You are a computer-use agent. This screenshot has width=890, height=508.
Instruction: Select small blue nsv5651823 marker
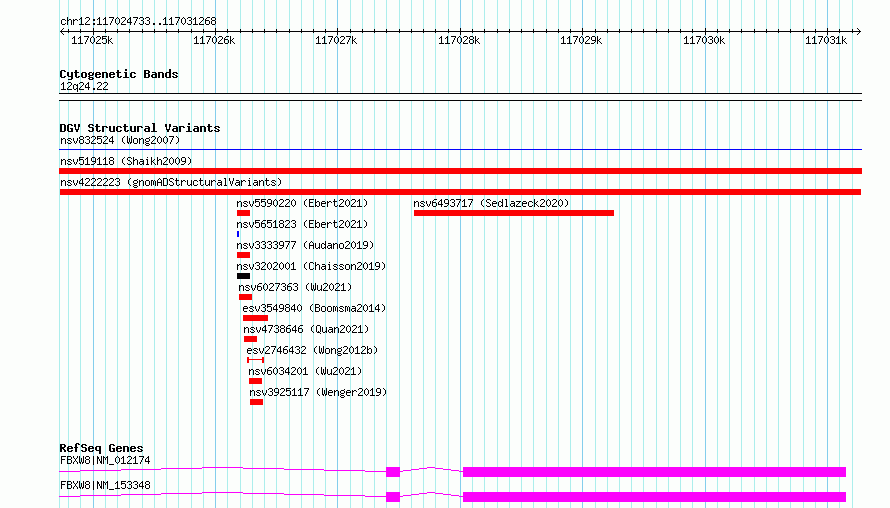click(x=238, y=234)
